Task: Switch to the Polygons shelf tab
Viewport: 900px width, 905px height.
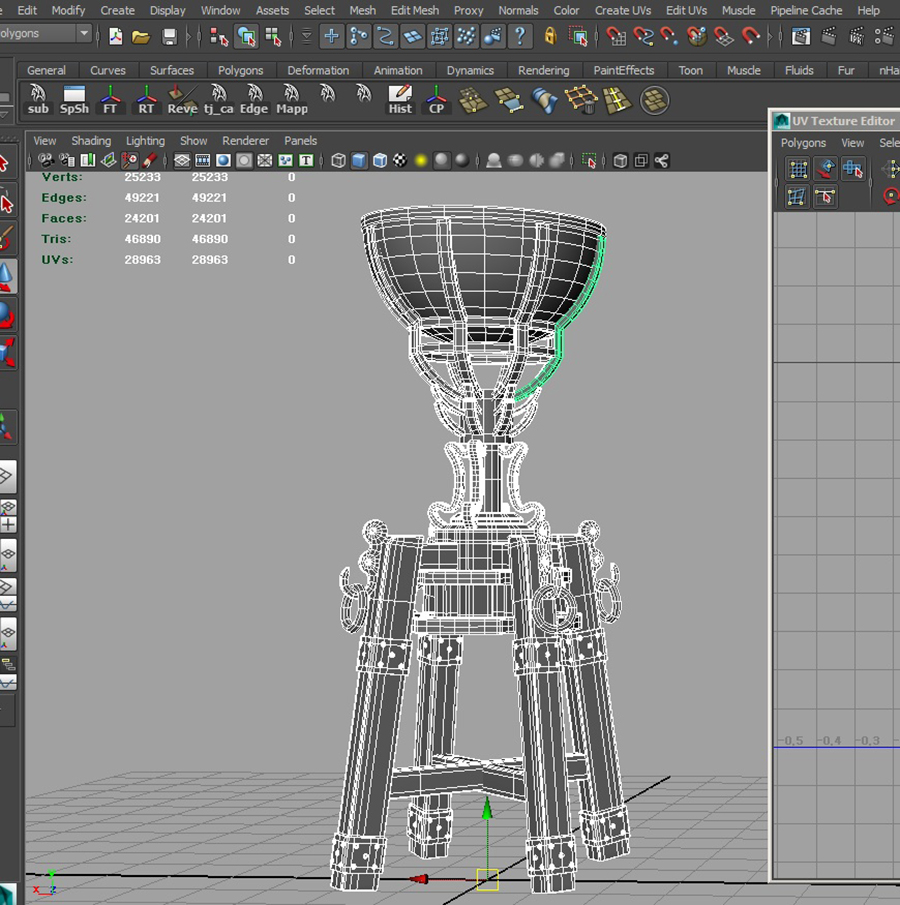Action: coord(240,70)
